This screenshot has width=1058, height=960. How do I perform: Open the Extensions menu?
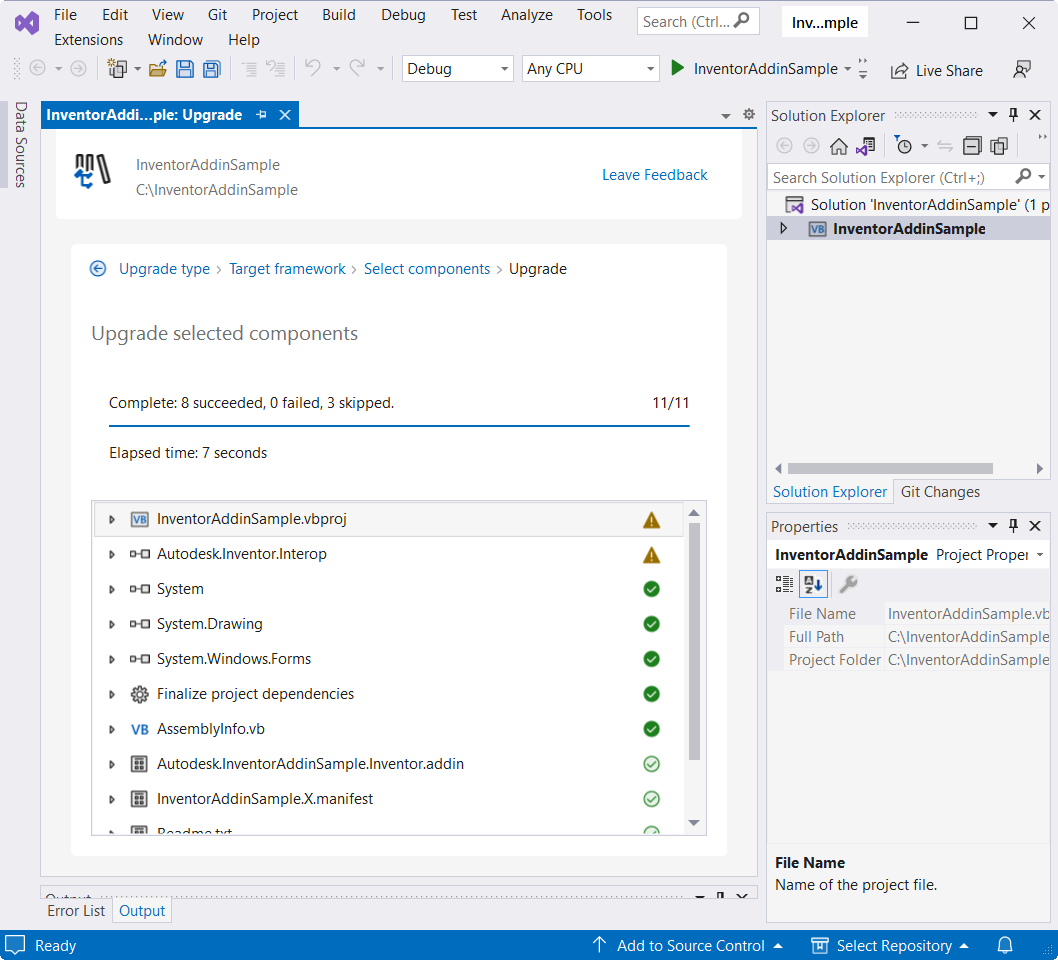pos(88,40)
